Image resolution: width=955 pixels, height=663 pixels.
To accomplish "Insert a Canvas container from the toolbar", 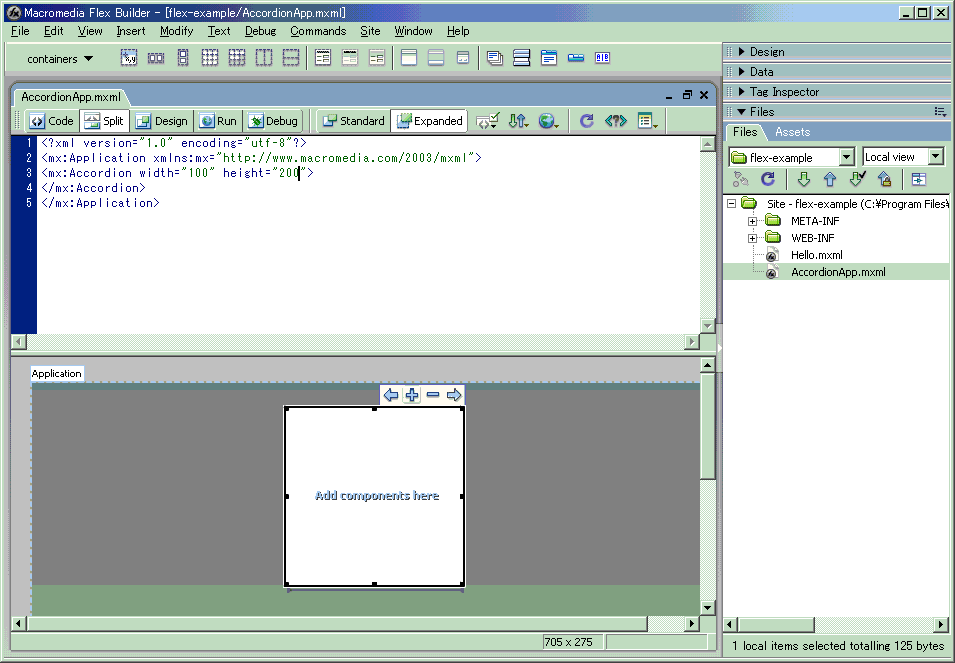I will point(129,58).
